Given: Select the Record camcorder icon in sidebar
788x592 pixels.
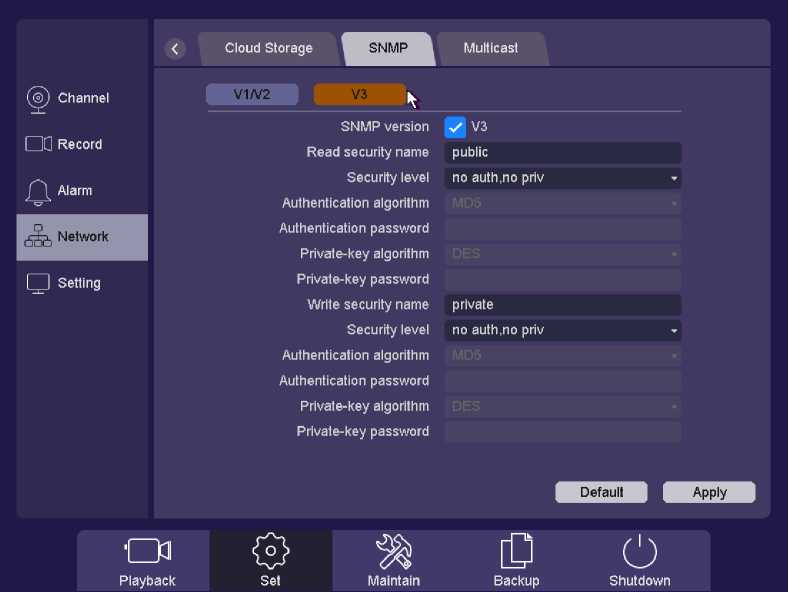Looking at the screenshot, I should click(x=38, y=144).
